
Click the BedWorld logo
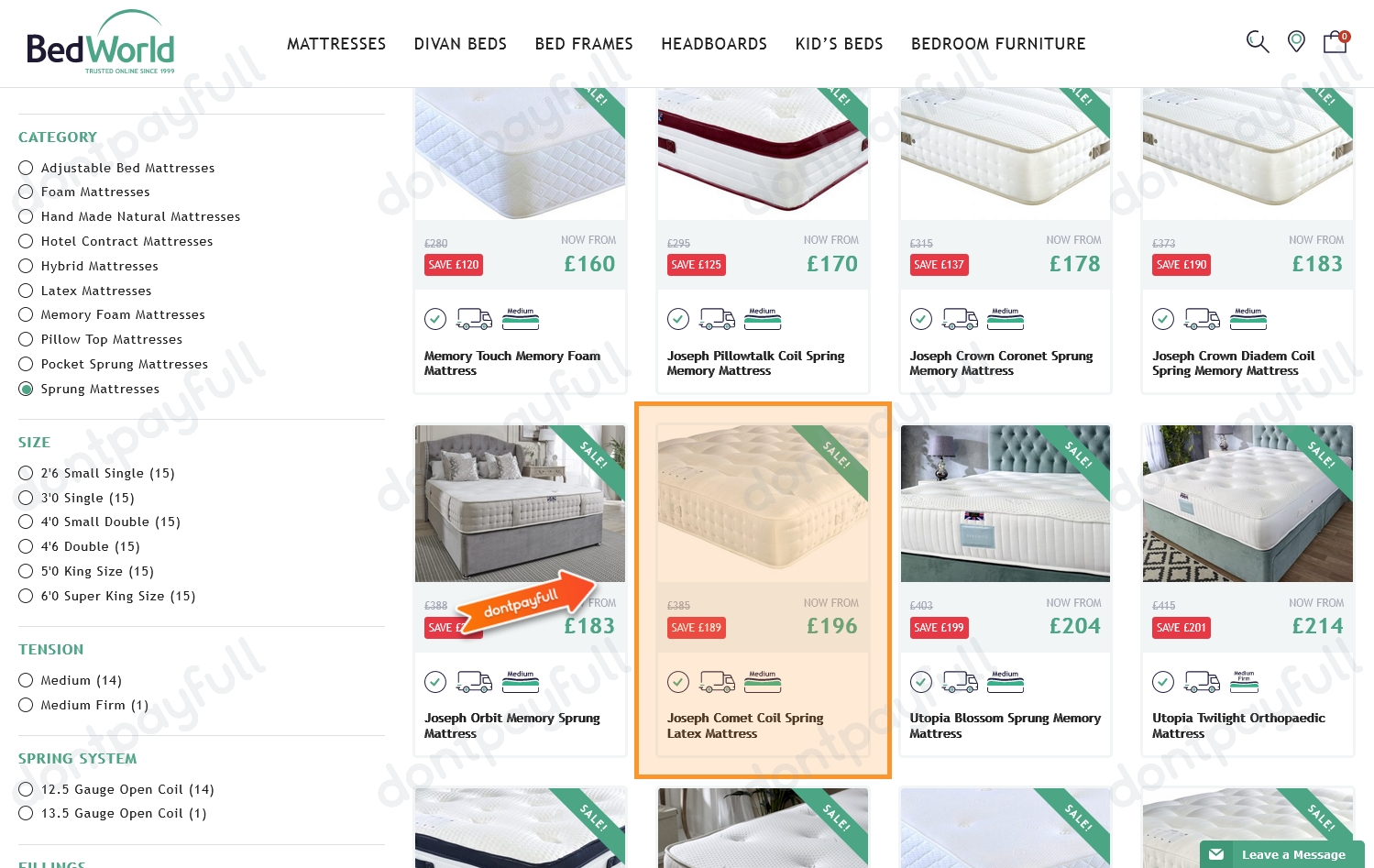click(101, 43)
